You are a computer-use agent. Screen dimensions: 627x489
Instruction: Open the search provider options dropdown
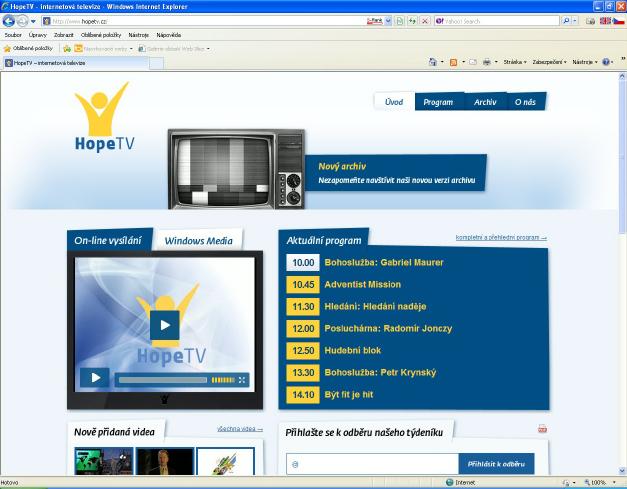(x=575, y=21)
